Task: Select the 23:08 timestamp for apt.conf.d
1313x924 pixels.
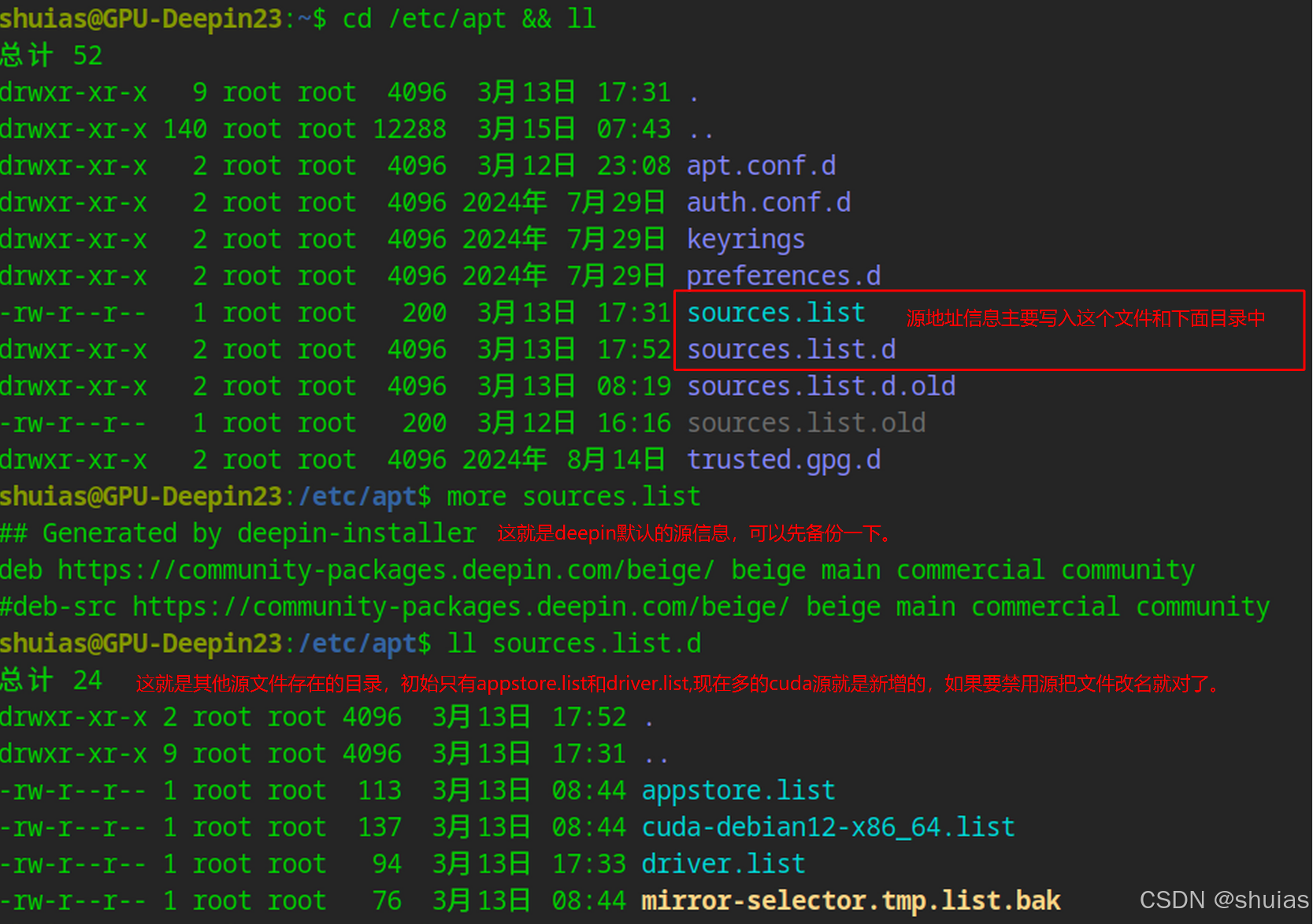Action: point(634,166)
